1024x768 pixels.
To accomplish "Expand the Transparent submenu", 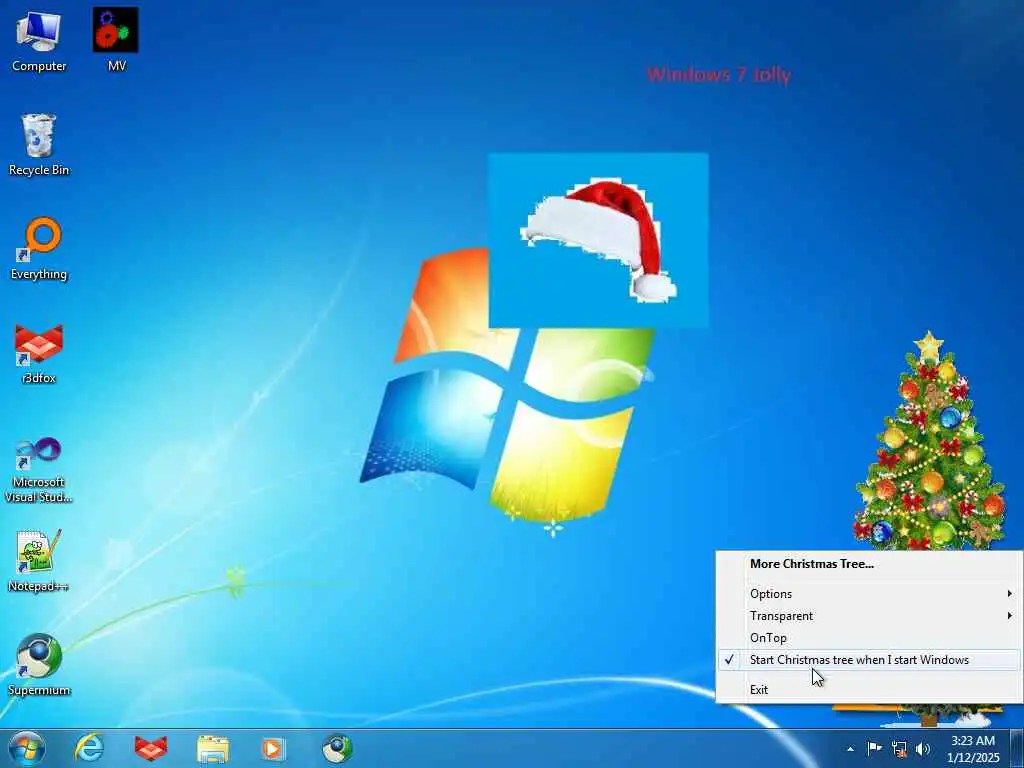I will [869, 616].
